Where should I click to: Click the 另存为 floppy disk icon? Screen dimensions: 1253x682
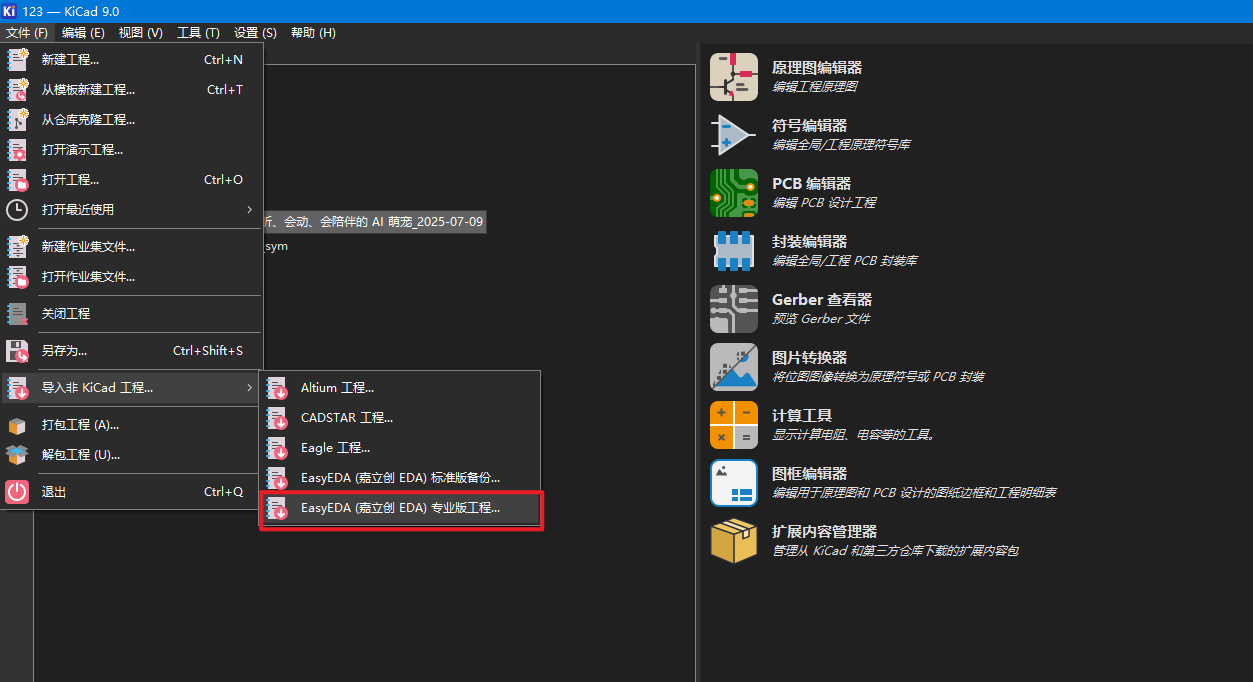(x=18, y=351)
